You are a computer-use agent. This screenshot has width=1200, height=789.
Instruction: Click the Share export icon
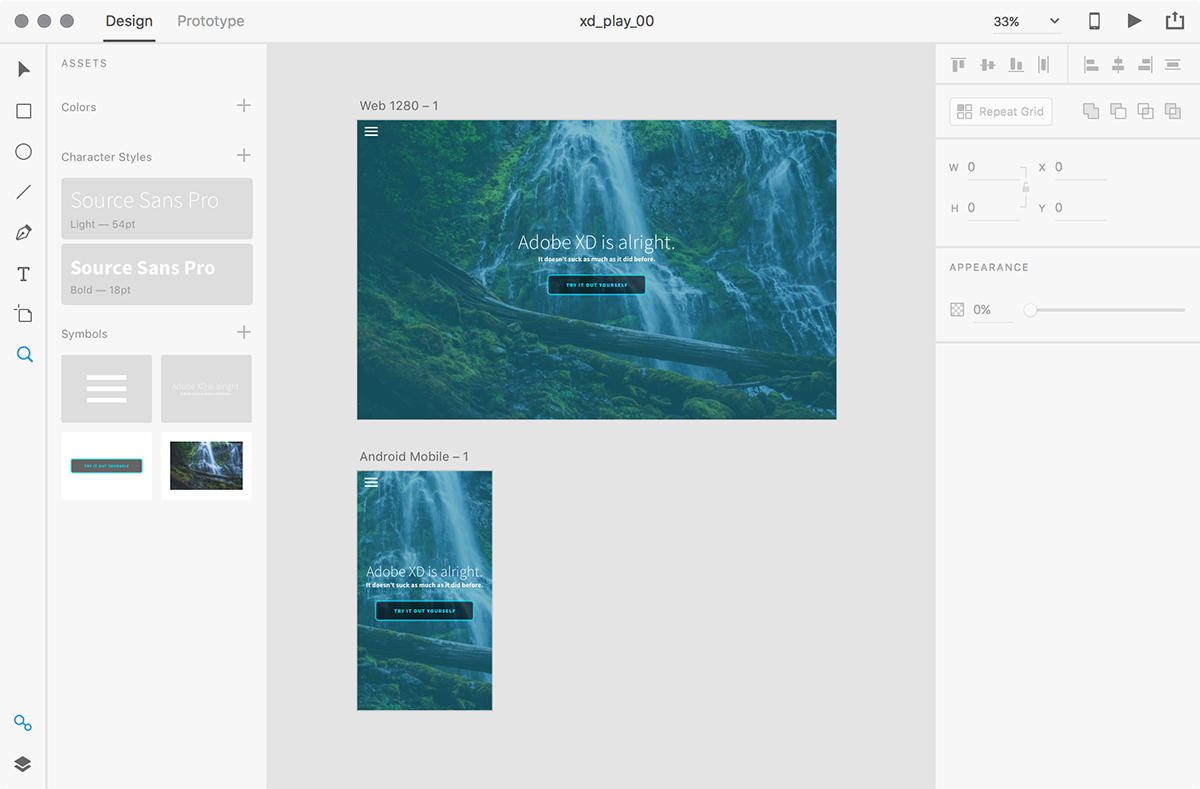click(x=1174, y=20)
